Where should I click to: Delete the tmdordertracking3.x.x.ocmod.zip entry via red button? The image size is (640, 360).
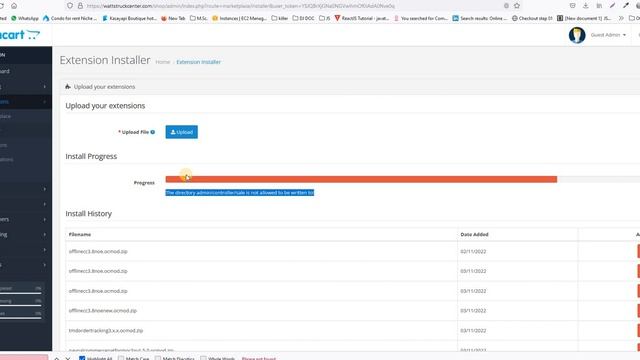pos(638,331)
